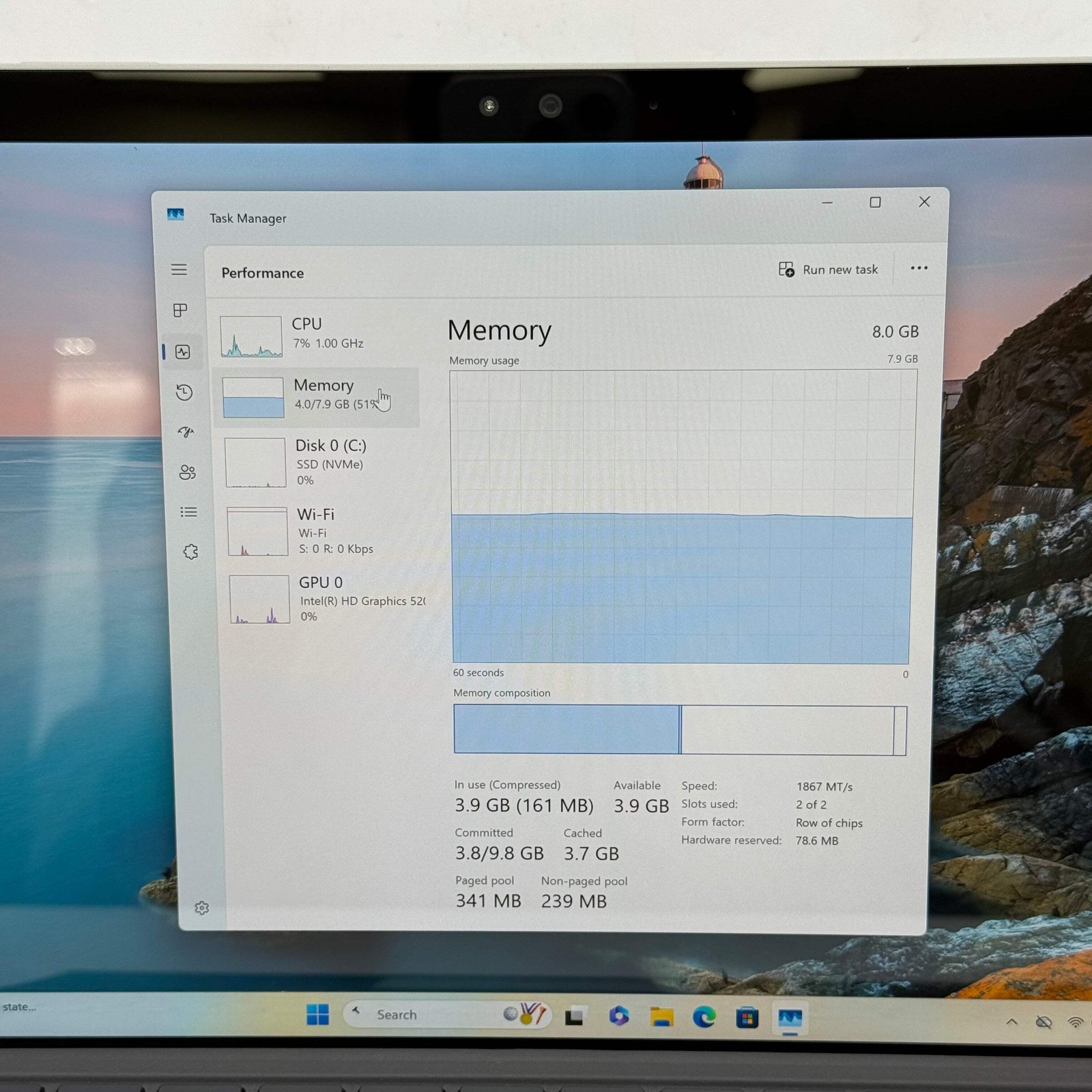
Task: Click the Memory composition bar
Action: pyautogui.click(x=680, y=730)
